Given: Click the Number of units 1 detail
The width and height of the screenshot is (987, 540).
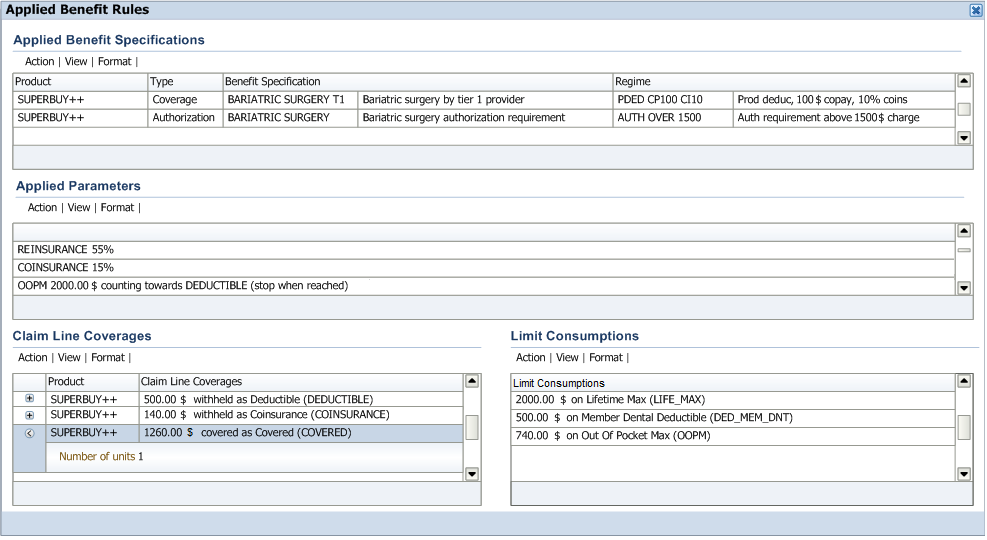Looking at the screenshot, I should [101, 457].
